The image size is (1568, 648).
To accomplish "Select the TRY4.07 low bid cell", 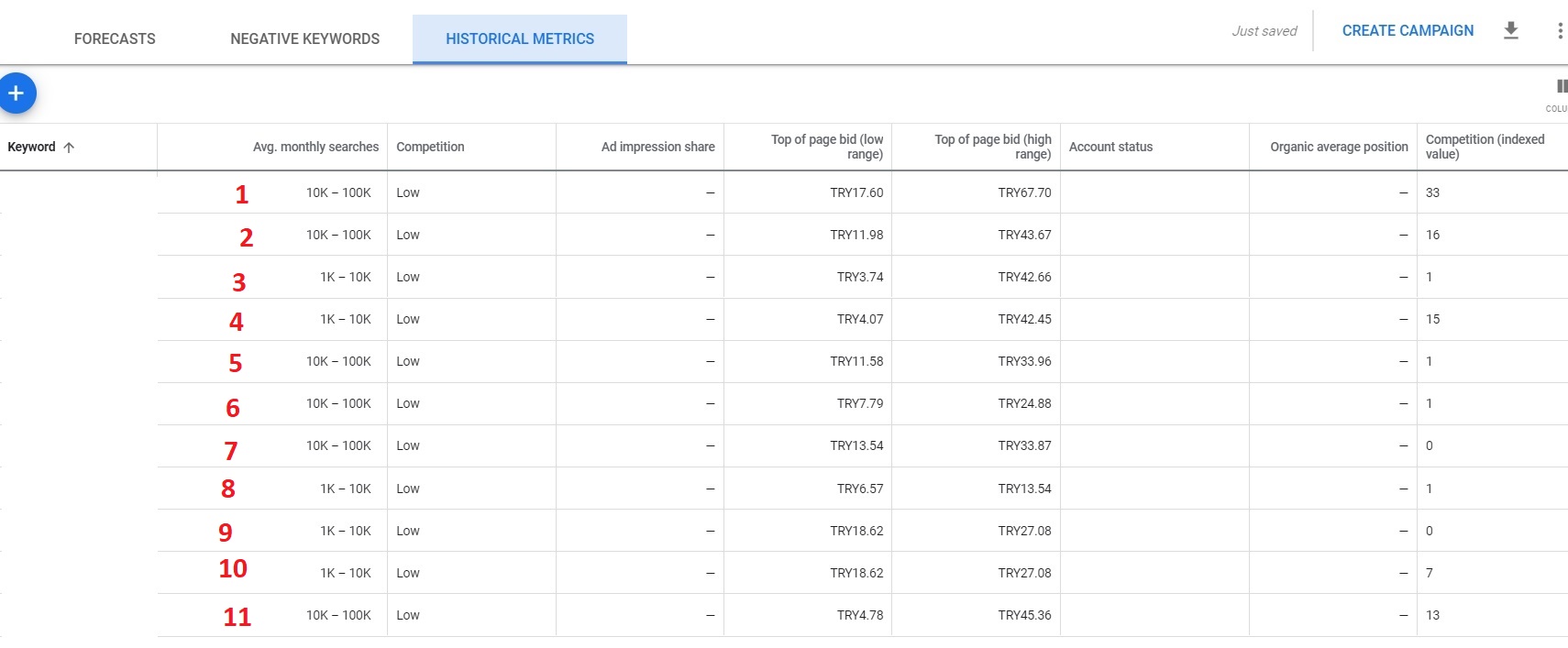I will [x=860, y=319].
